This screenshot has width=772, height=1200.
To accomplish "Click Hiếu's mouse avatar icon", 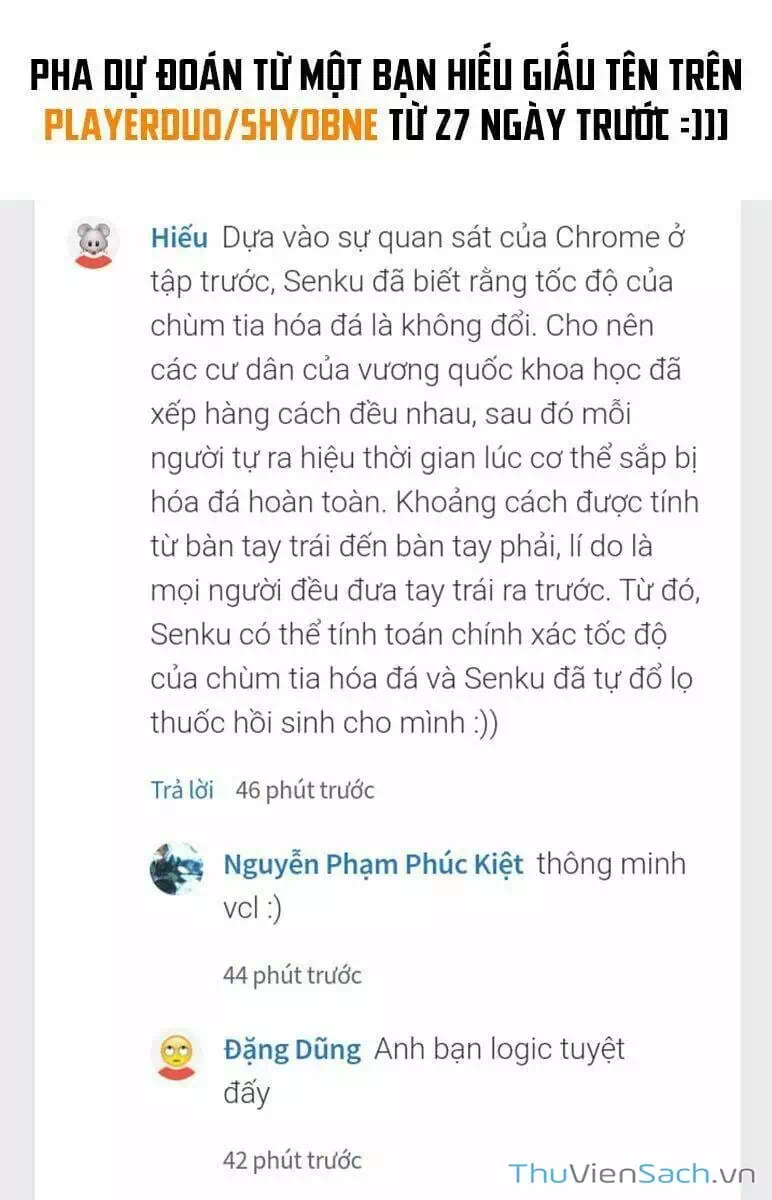I will coord(93,244).
